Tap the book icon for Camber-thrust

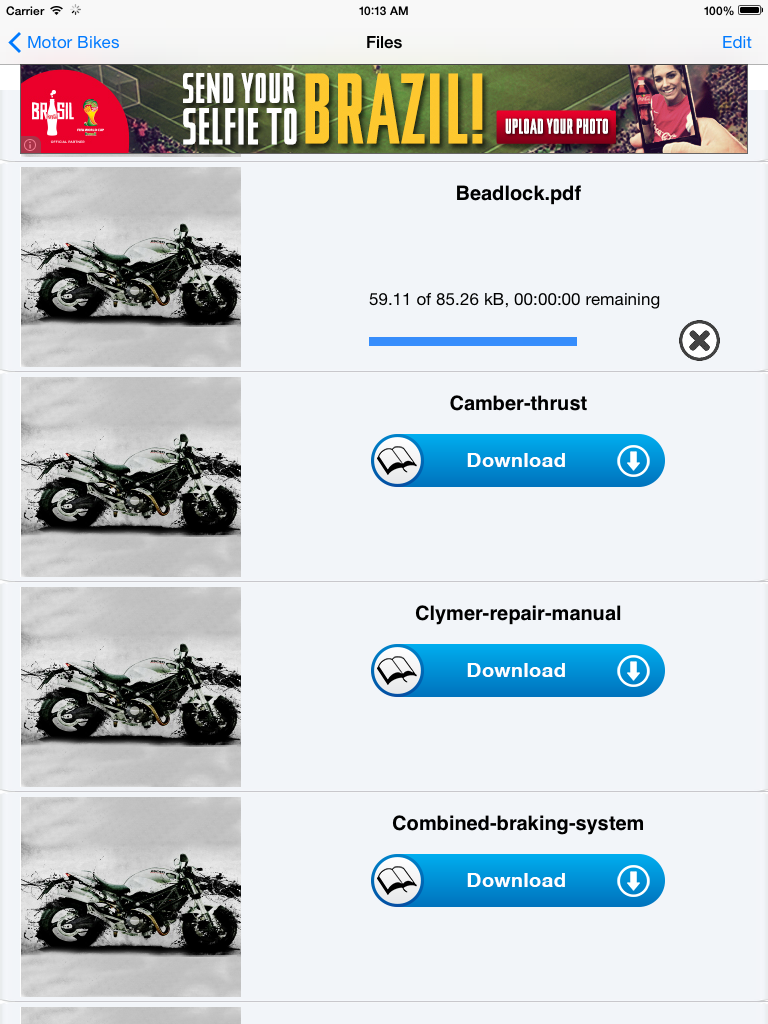[398, 460]
